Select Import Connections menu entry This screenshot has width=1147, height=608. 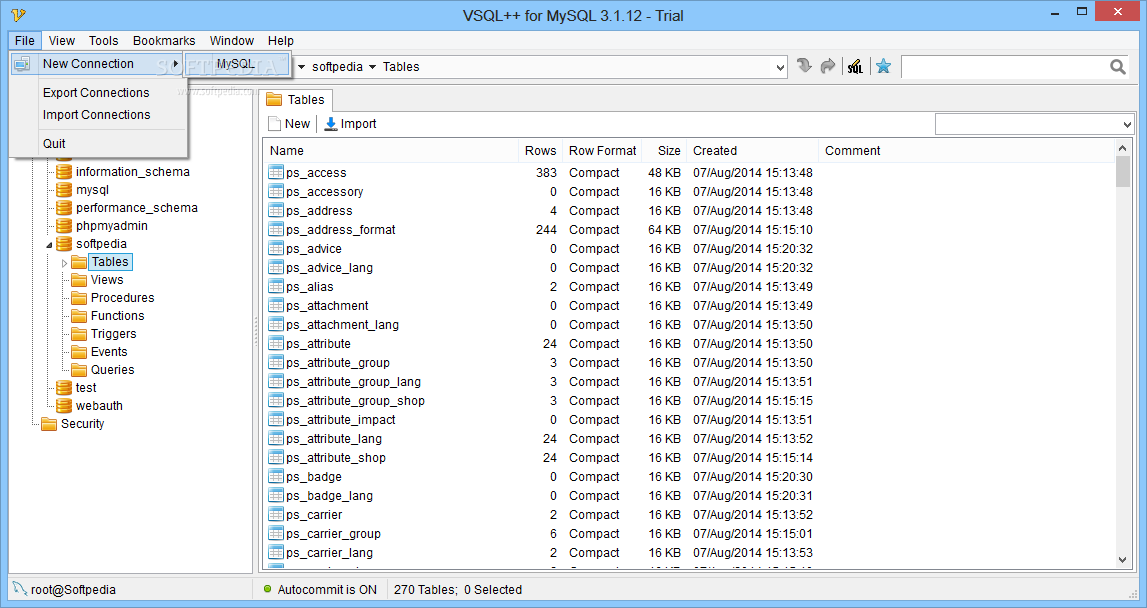96,115
